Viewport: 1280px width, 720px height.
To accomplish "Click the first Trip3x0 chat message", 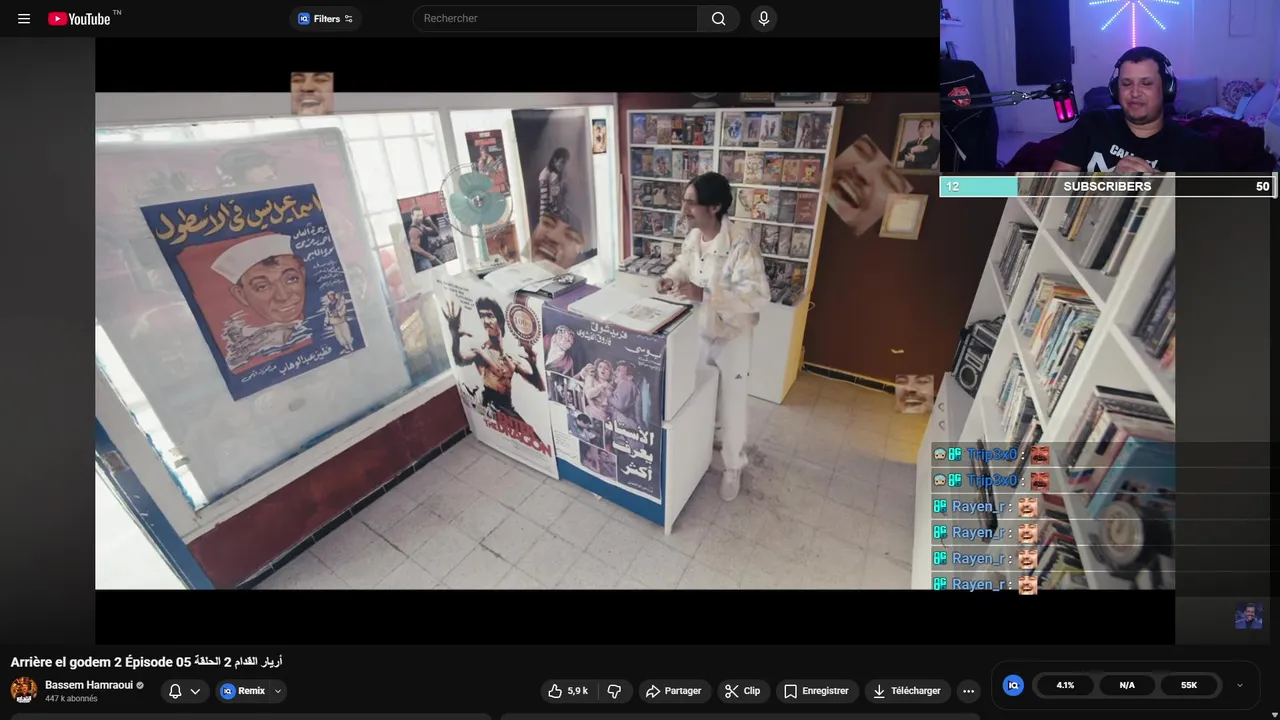I will click(991, 454).
